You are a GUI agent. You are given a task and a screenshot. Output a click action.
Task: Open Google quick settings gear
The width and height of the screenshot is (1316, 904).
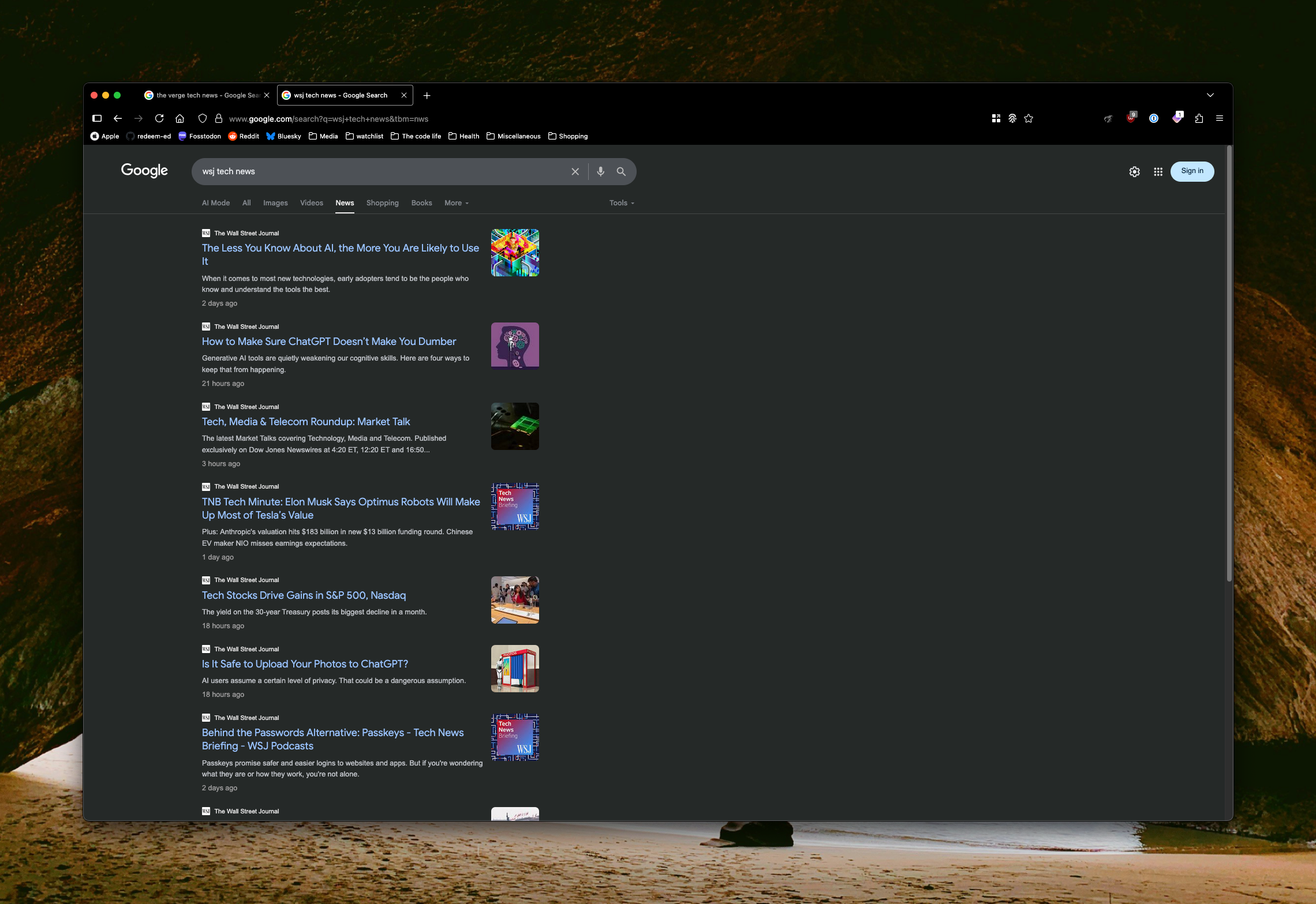[x=1134, y=171]
